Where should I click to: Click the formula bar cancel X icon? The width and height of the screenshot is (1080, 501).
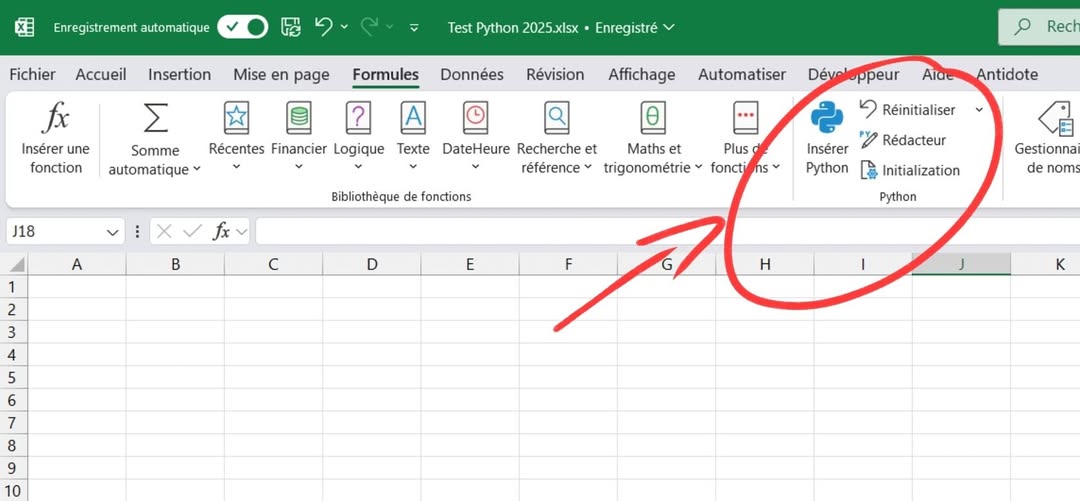[x=164, y=232]
